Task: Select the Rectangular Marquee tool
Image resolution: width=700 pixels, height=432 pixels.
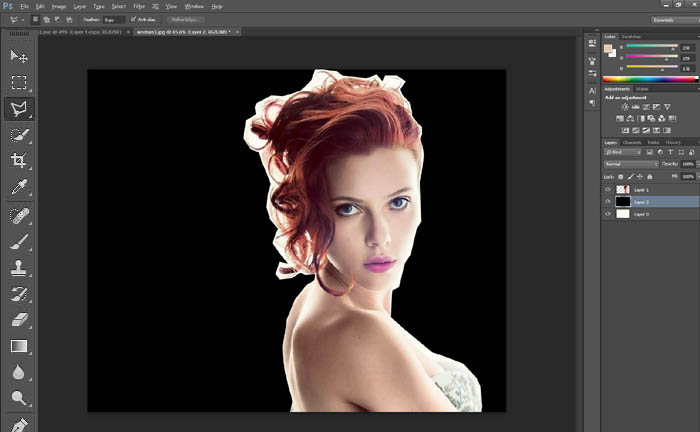Action: tap(18, 82)
